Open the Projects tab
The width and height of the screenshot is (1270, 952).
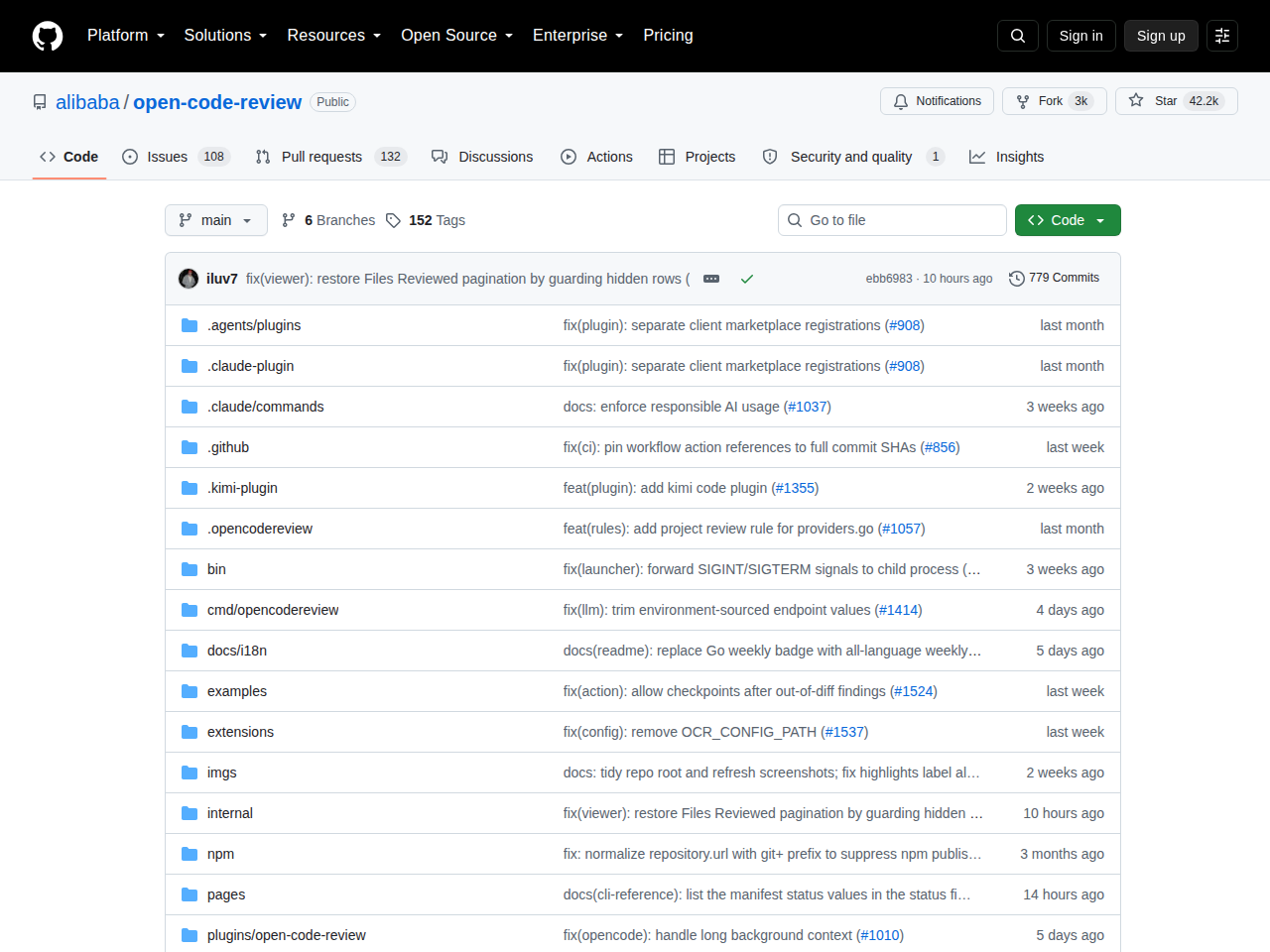pyautogui.click(x=698, y=157)
